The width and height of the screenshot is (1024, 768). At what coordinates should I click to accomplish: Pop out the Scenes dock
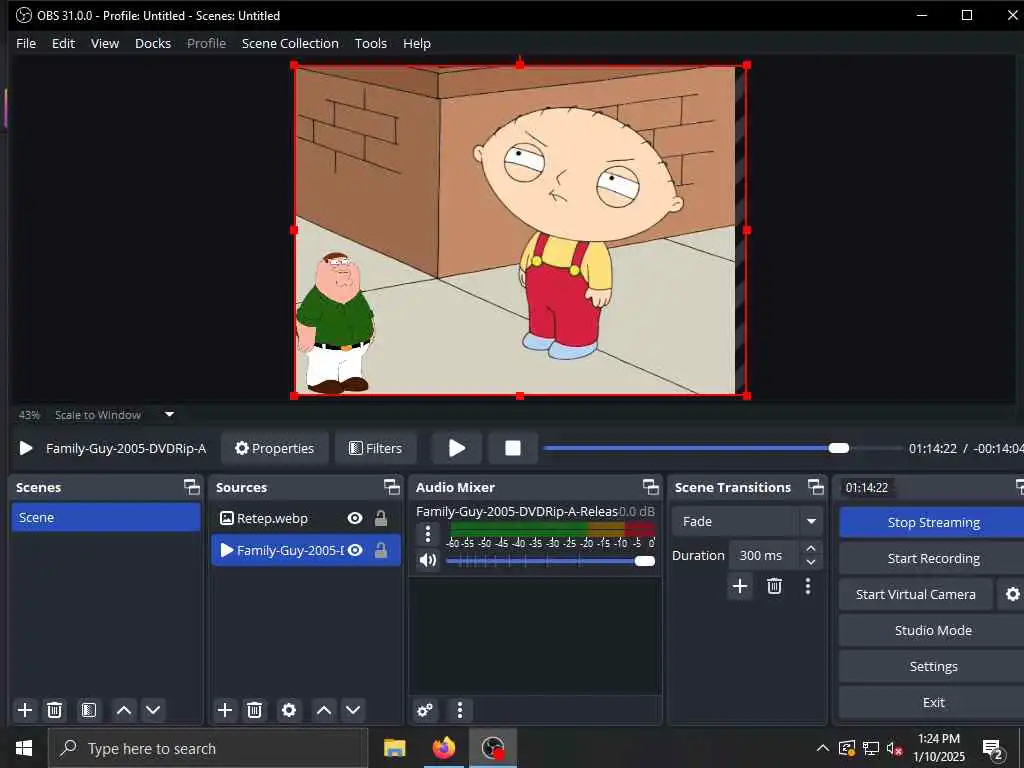[x=191, y=487]
